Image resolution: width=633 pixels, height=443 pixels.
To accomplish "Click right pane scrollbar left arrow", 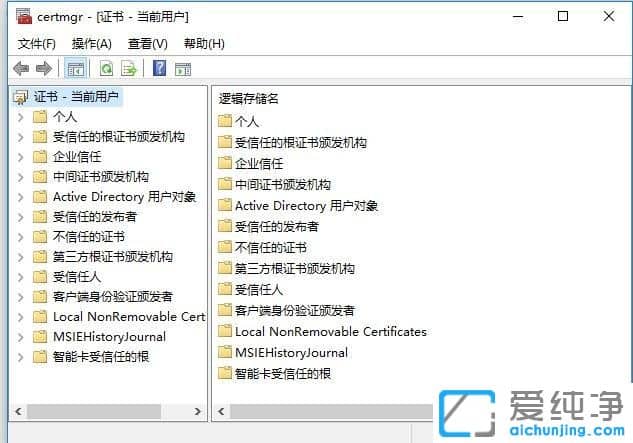I will tap(221, 412).
